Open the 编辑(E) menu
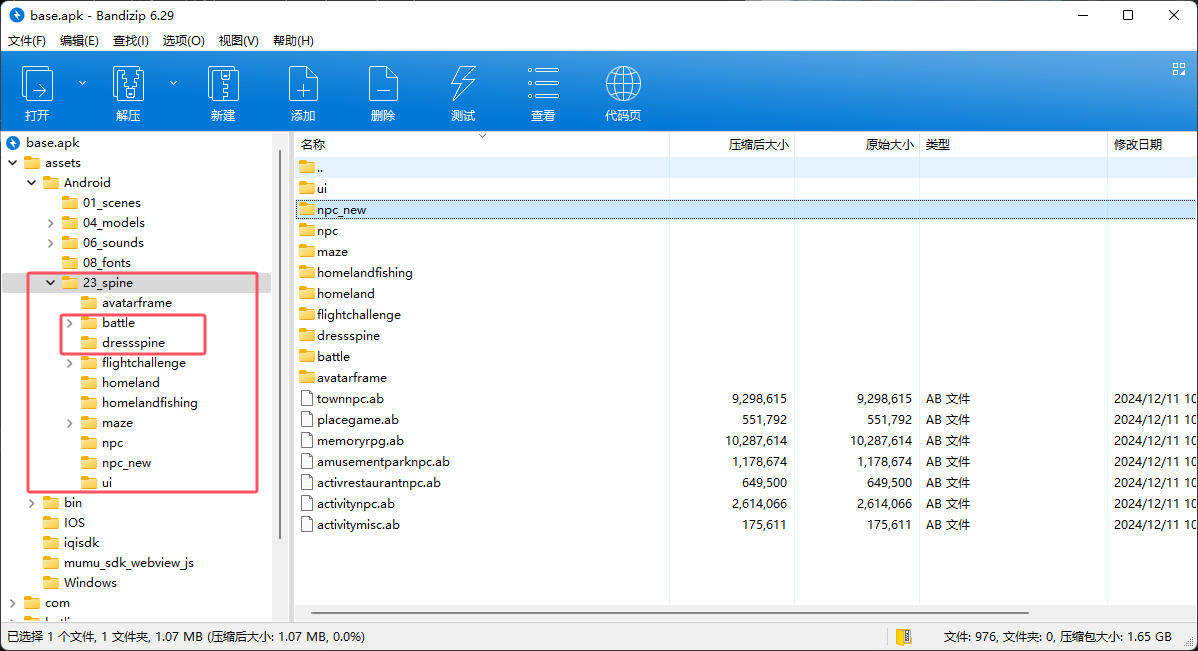This screenshot has height=651, width=1198. 79,40
